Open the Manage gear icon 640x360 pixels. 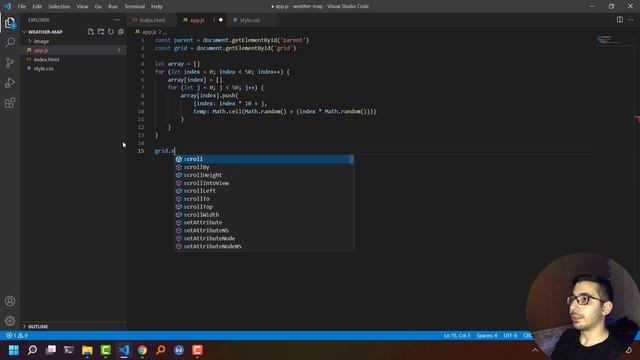(10, 321)
